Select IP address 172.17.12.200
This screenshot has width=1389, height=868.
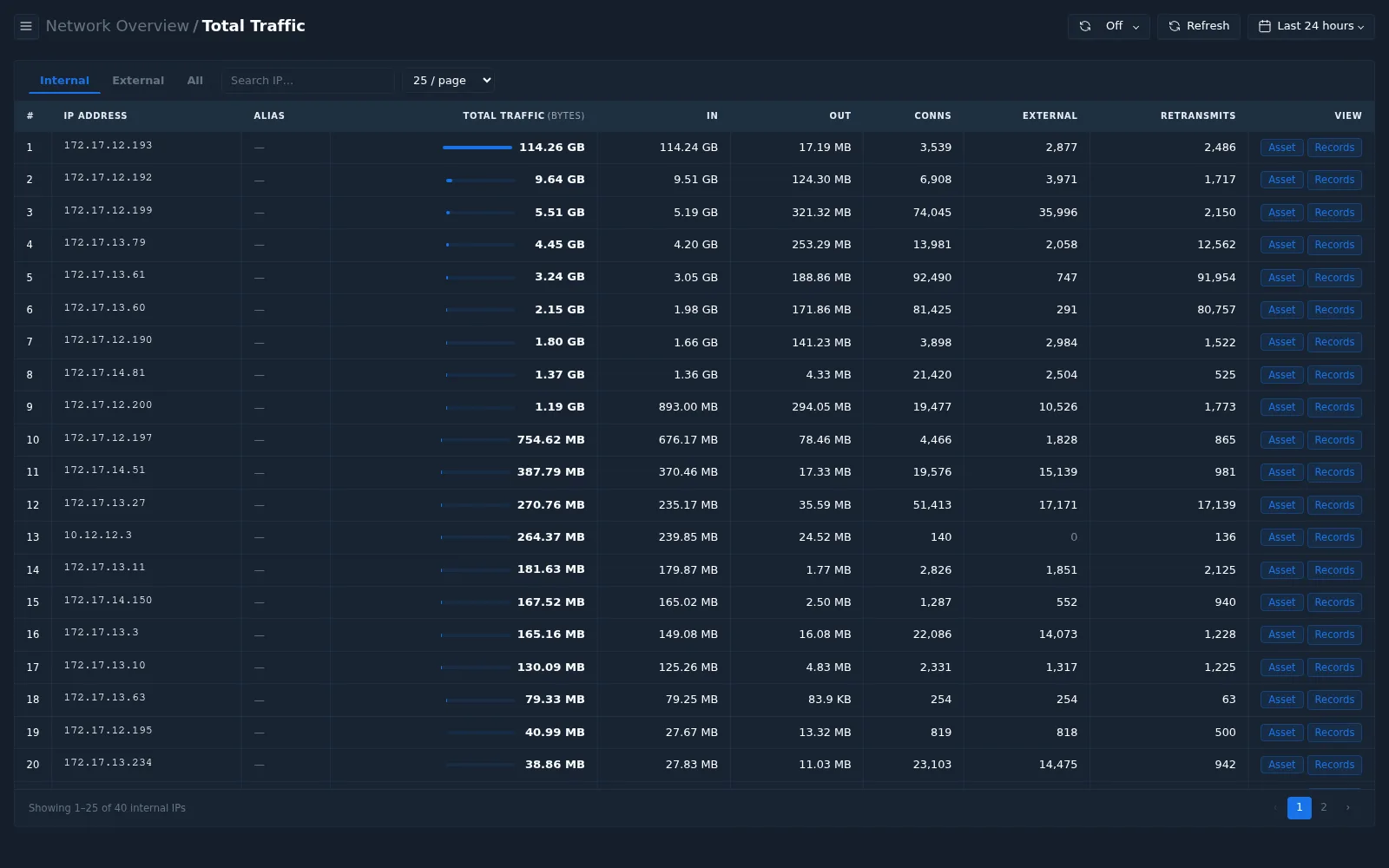108,405
